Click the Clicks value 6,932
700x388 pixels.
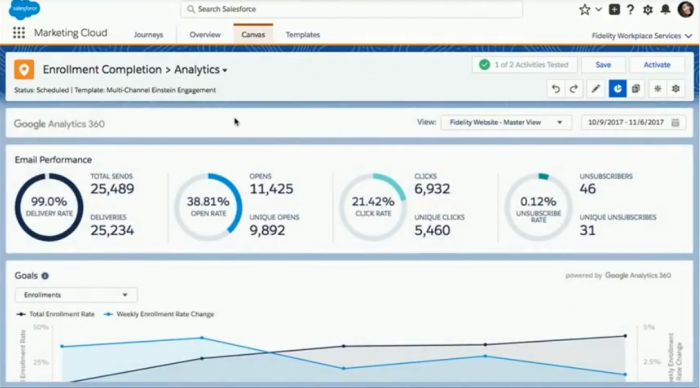[432, 189]
